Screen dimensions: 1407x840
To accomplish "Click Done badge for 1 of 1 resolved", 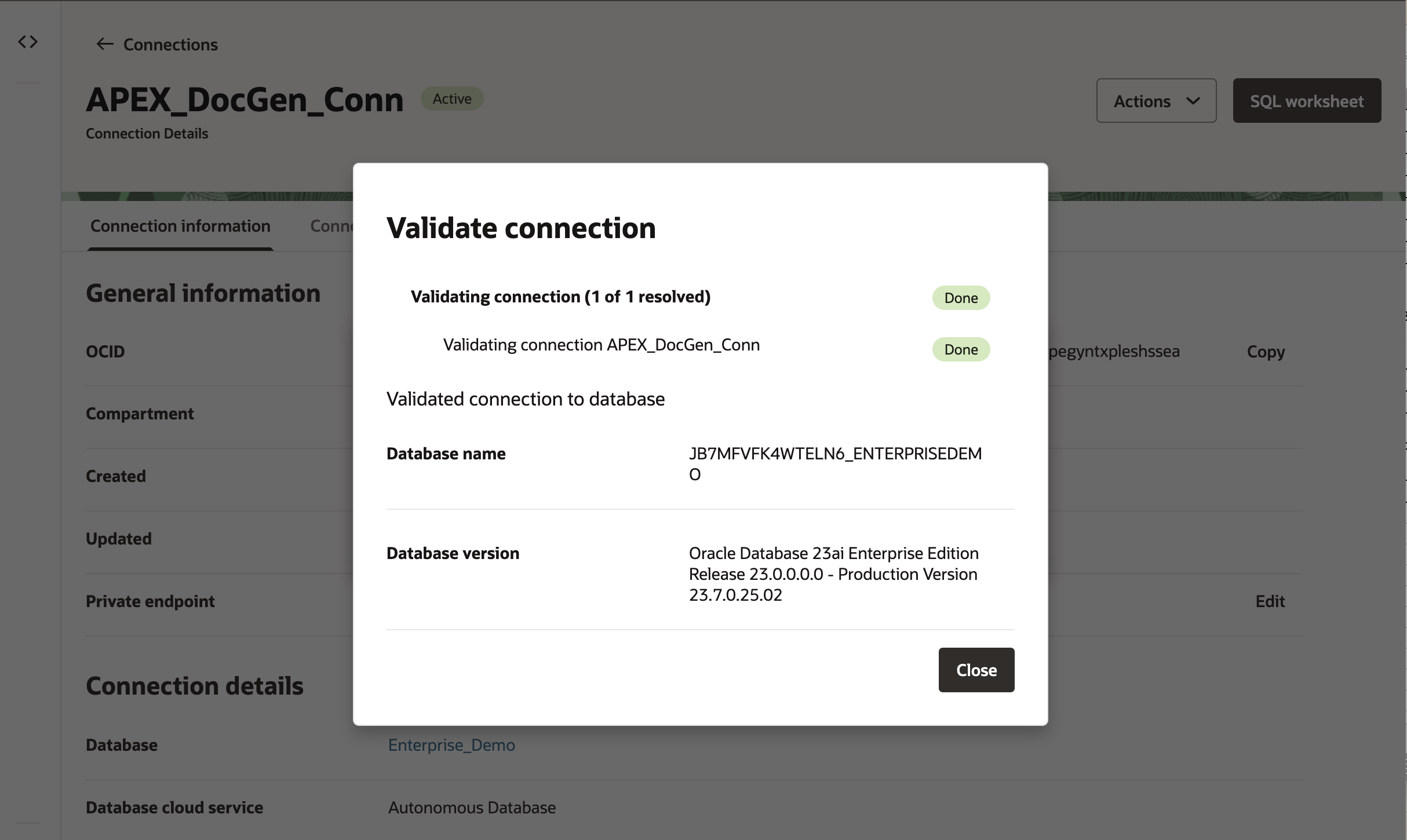I will [x=960, y=298].
